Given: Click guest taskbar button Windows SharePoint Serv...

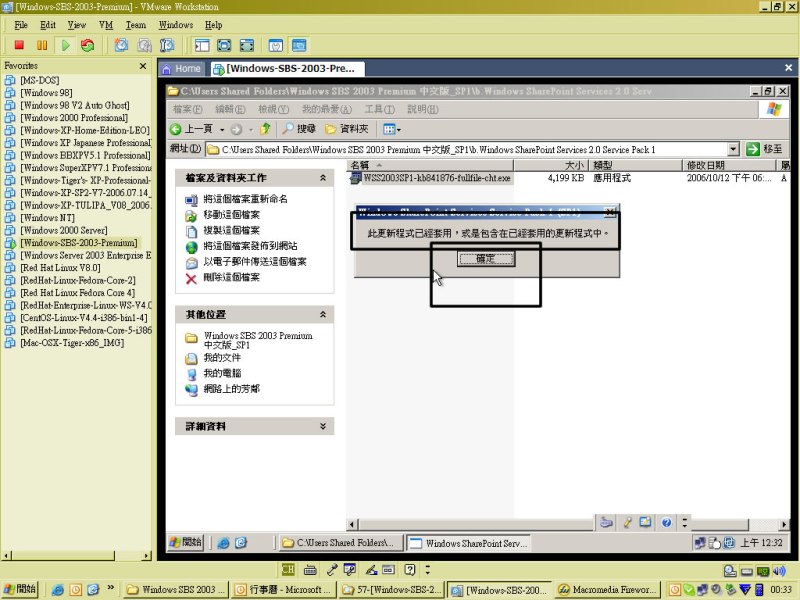Looking at the screenshot, I should click(468, 543).
